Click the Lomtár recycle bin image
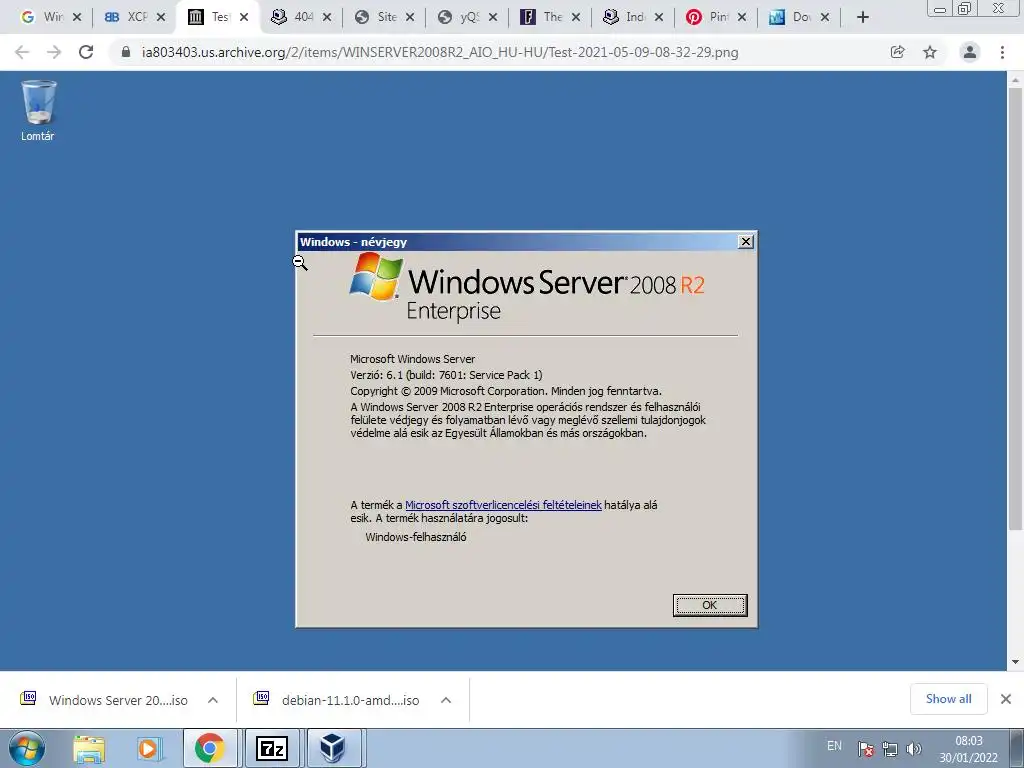 (x=39, y=103)
